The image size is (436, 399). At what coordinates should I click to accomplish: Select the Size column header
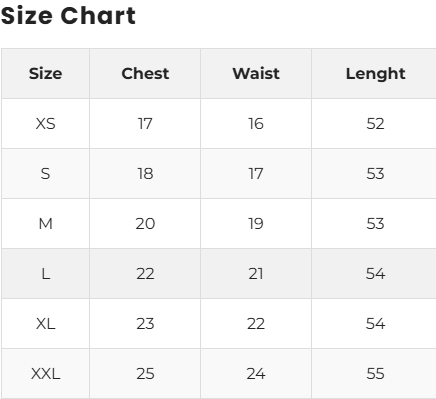45,73
